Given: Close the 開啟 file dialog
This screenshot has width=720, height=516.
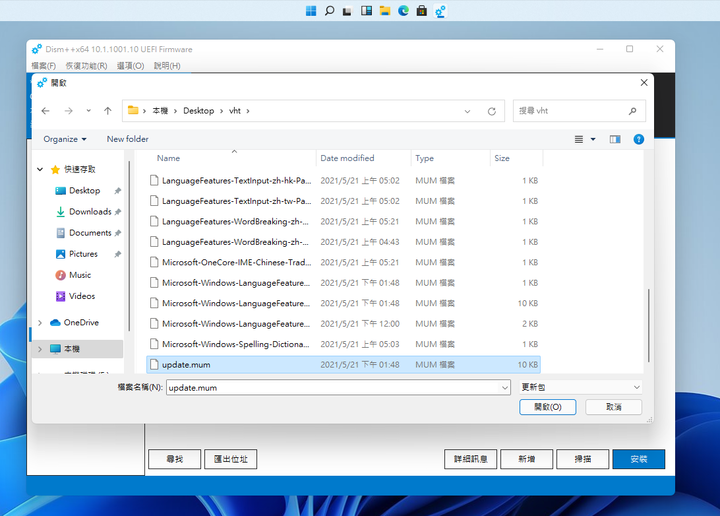Looking at the screenshot, I should tap(644, 82).
